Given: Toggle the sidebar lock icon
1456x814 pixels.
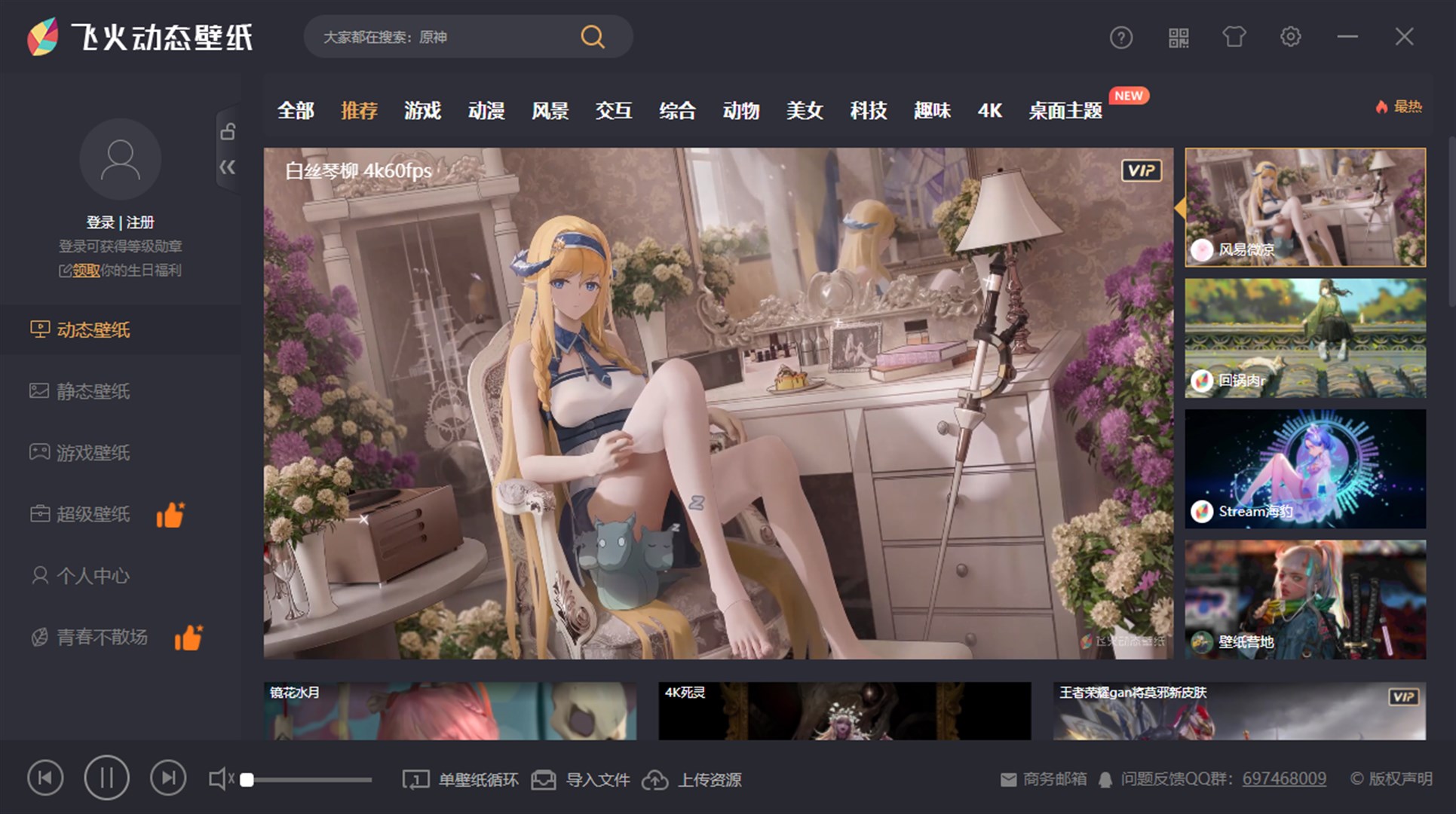Looking at the screenshot, I should 228,131.
